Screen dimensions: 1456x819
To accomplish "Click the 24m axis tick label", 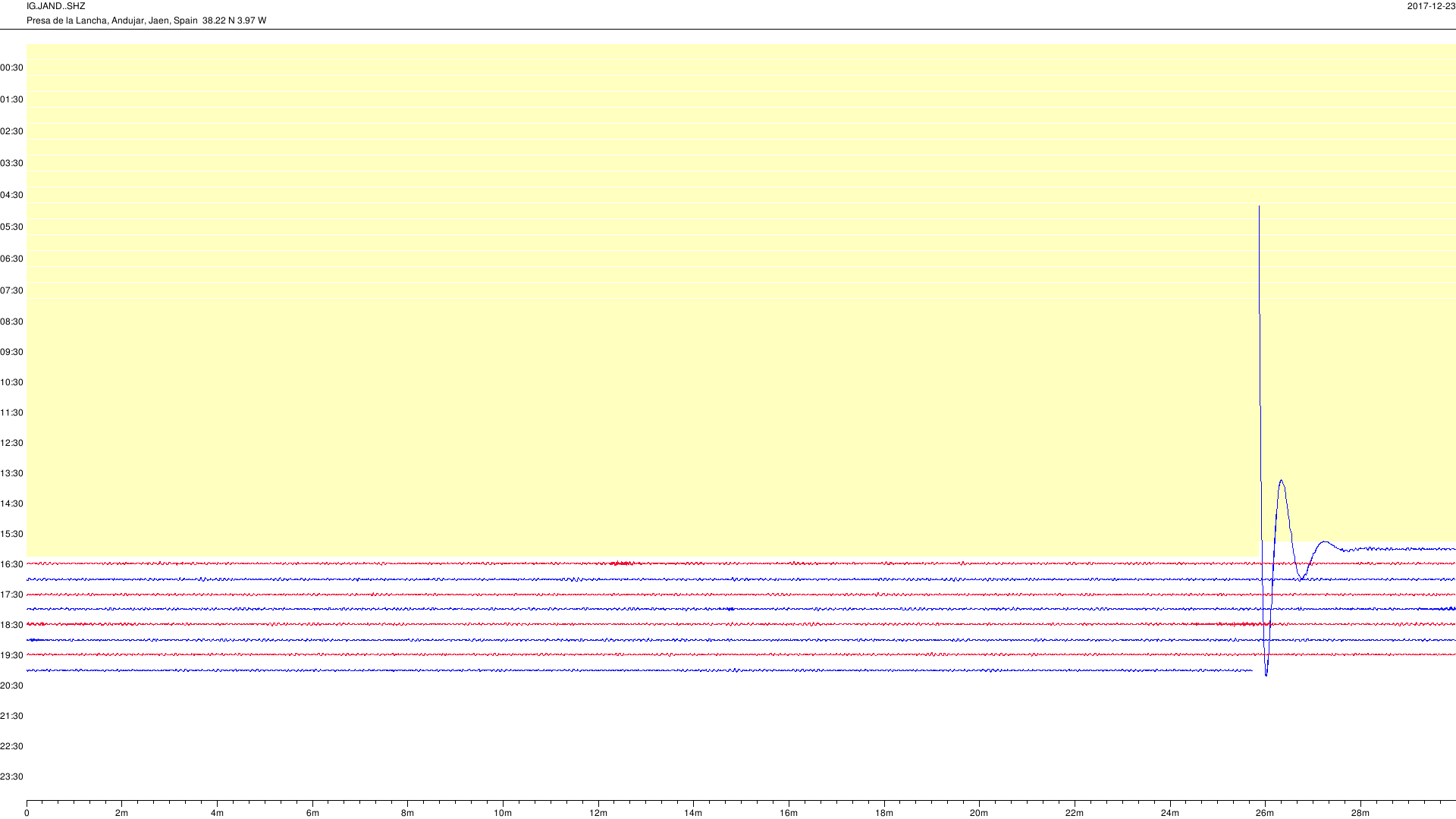I will pyautogui.click(x=1170, y=813).
